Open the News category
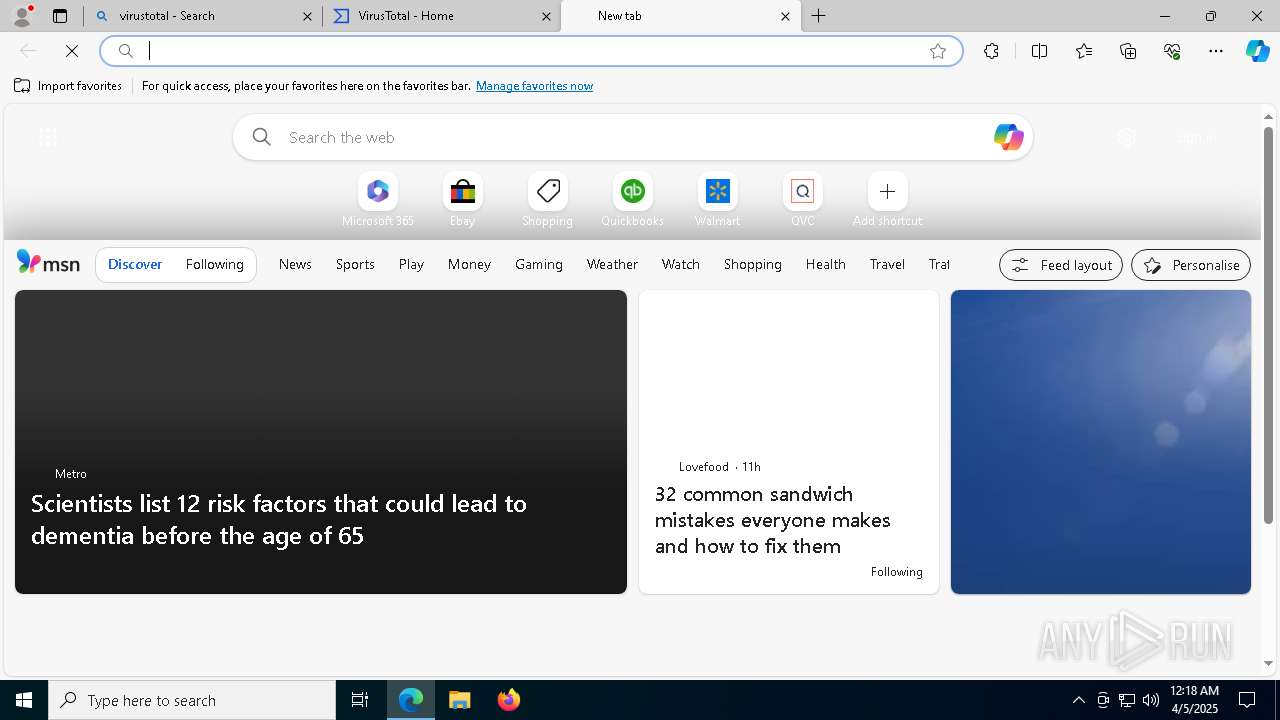Viewport: 1280px width, 720px height. click(295, 264)
